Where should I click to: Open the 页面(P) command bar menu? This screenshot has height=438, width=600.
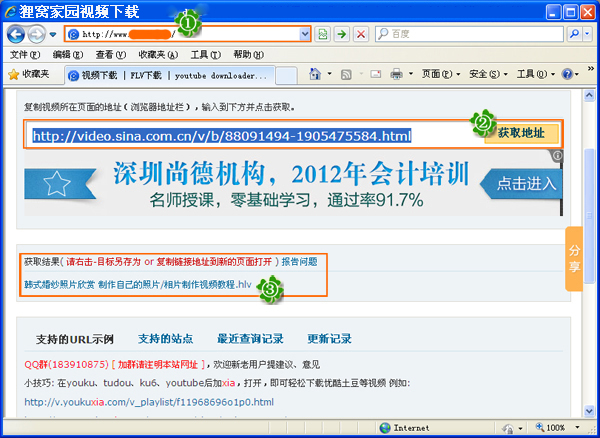tap(441, 74)
